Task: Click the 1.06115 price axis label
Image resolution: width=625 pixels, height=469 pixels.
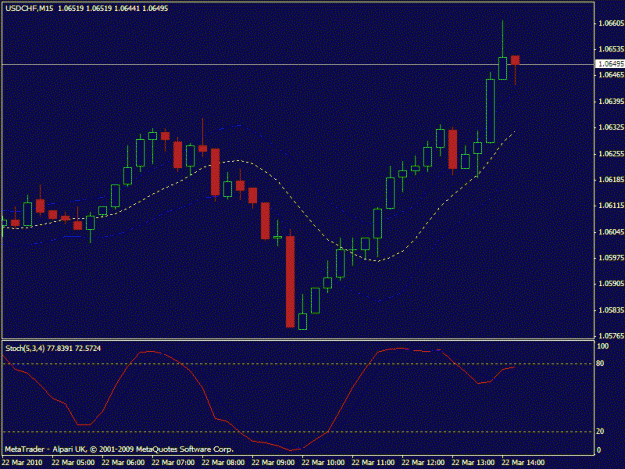Action: click(611, 206)
